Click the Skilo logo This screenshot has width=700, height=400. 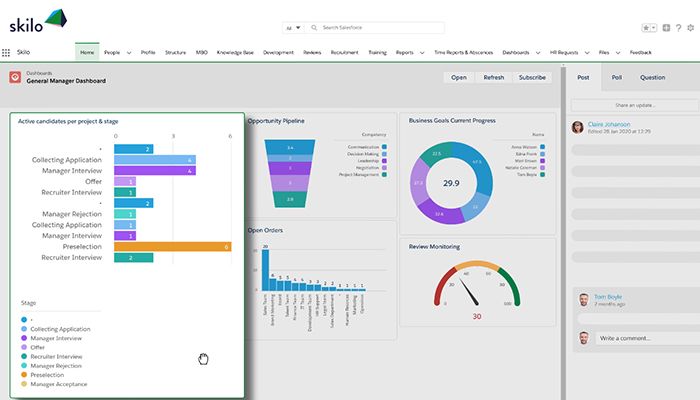(39, 19)
